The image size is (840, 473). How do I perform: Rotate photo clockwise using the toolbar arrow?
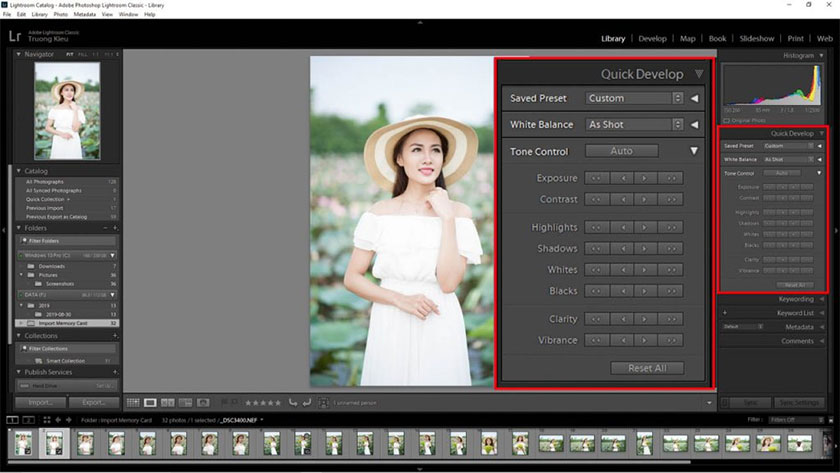coord(306,402)
